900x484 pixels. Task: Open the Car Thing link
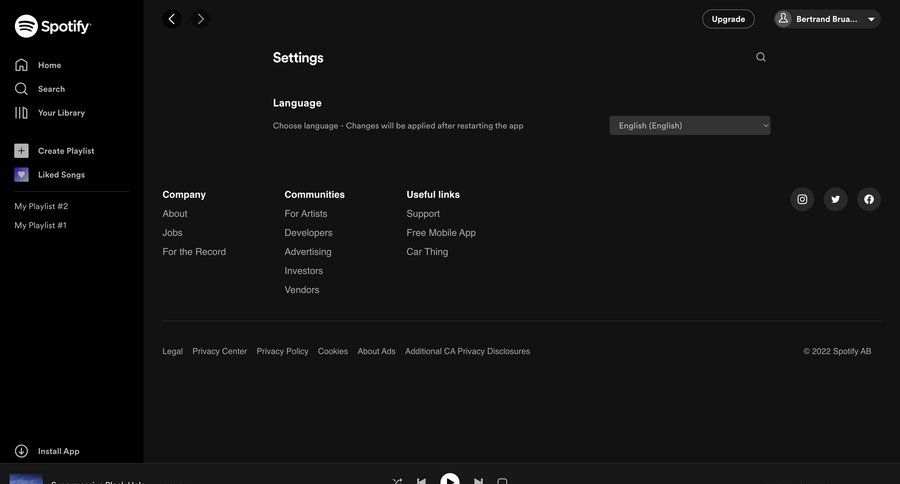(427, 251)
